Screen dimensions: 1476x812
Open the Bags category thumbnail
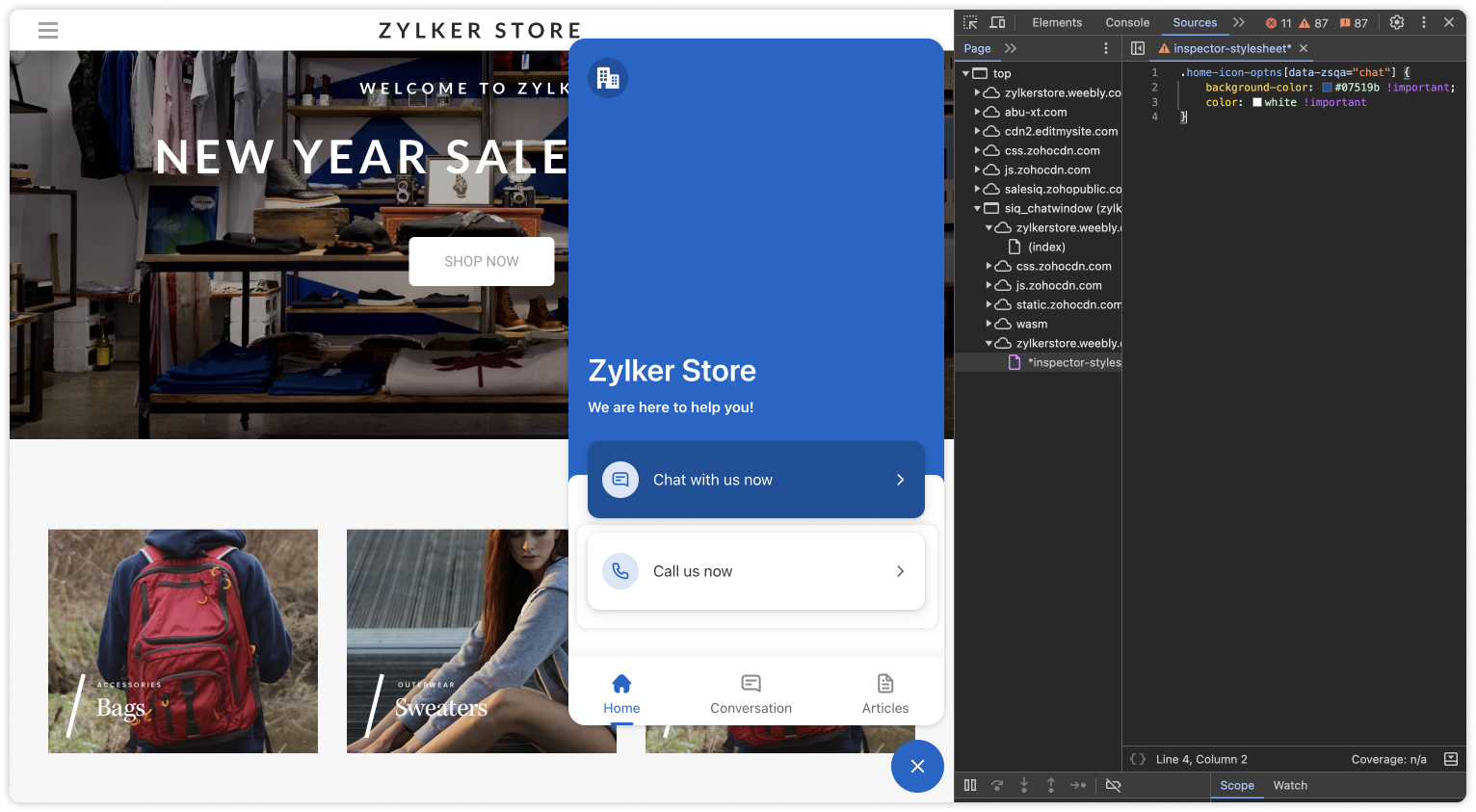(183, 642)
